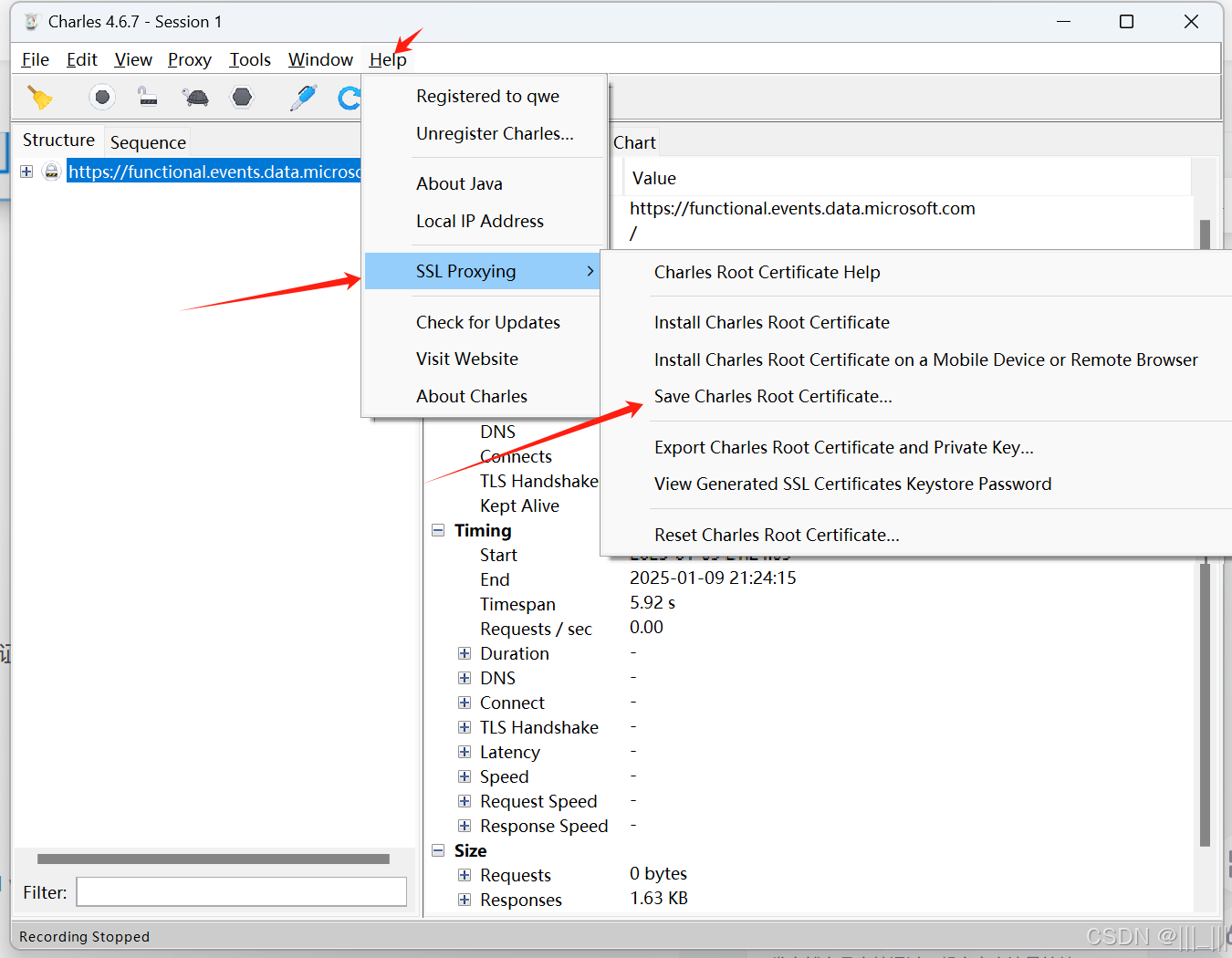Expand the Requests size row

[465, 875]
